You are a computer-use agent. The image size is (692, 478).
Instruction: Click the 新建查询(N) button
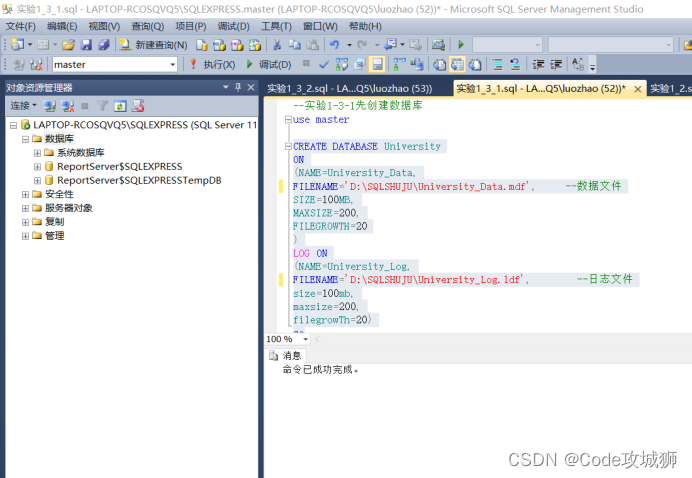coord(154,45)
